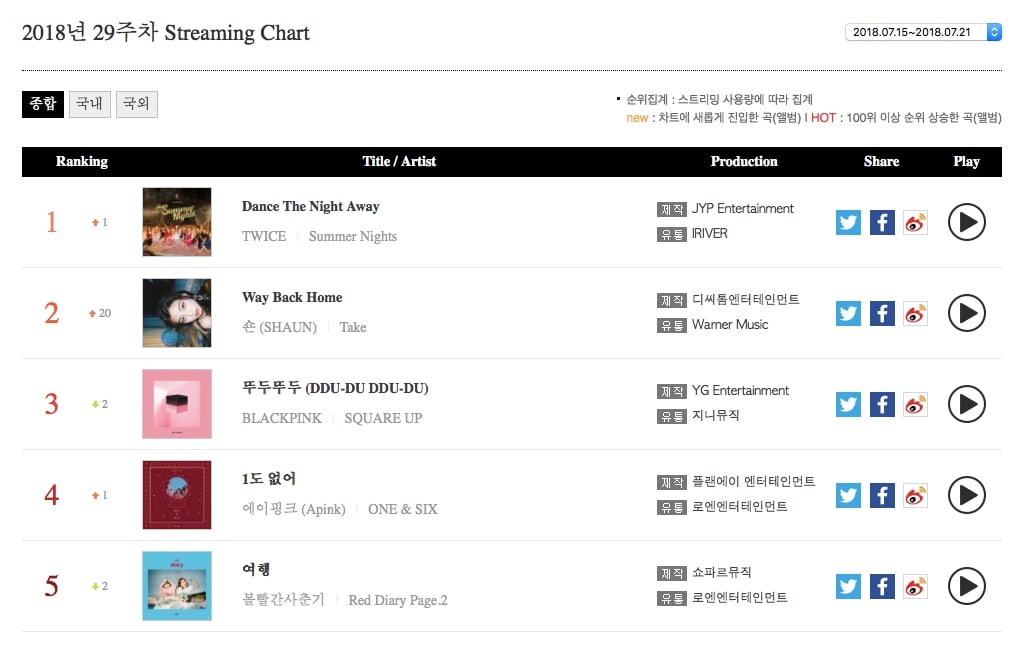Viewport: 1031px width, 645px height.
Task: Open the Summer Nights album link
Action: coord(353,237)
